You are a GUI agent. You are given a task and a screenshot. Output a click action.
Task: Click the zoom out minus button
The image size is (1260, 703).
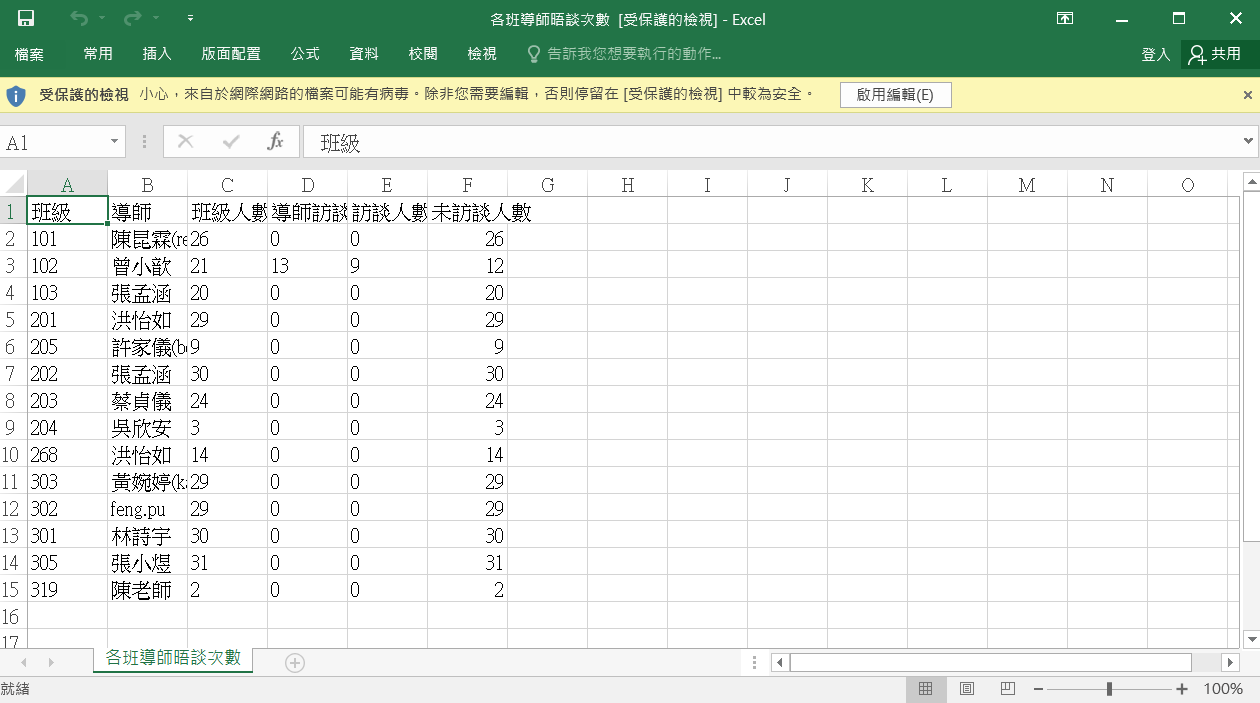(1038, 689)
